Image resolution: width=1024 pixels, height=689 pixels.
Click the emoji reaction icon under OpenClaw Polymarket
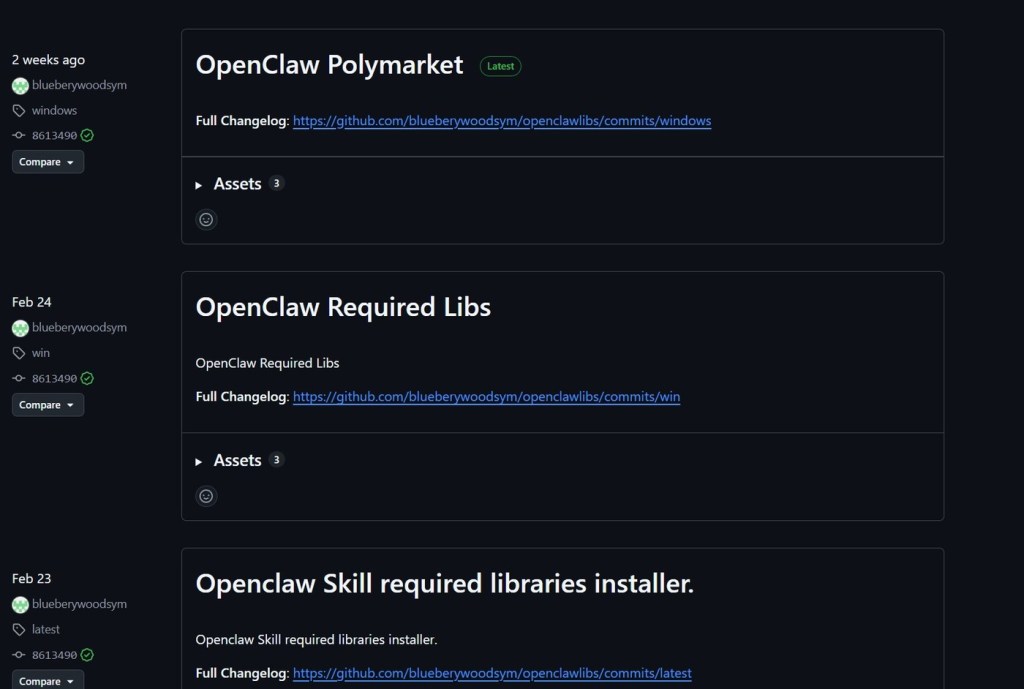pos(206,220)
